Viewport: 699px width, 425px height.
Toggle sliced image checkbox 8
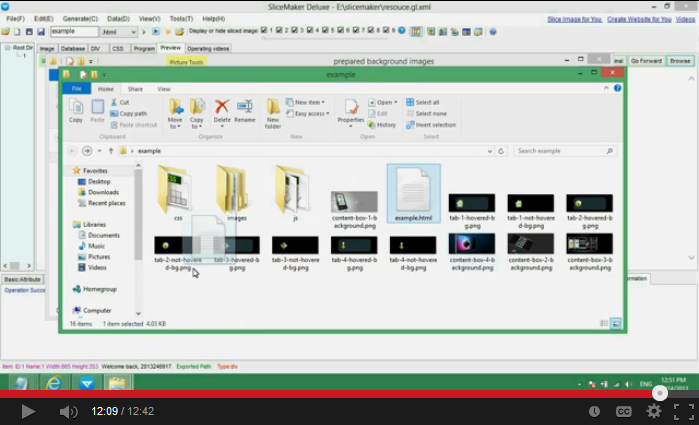point(371,30)
